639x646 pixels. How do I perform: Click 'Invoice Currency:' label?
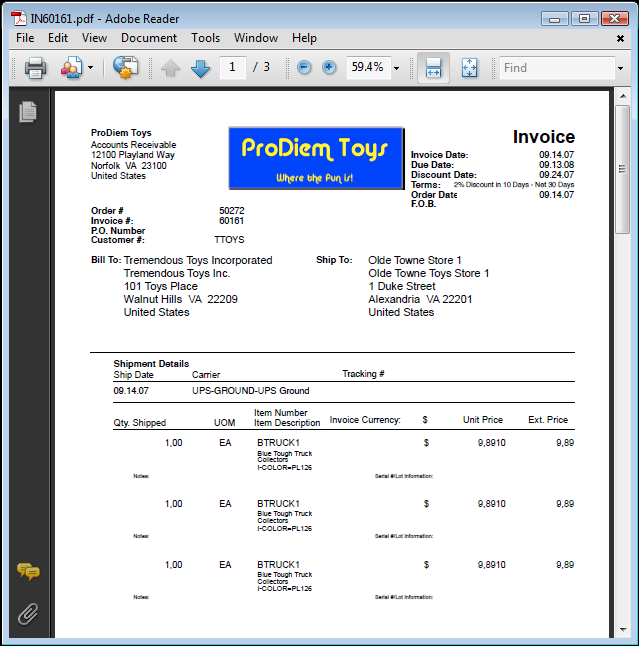click(365, 420)
